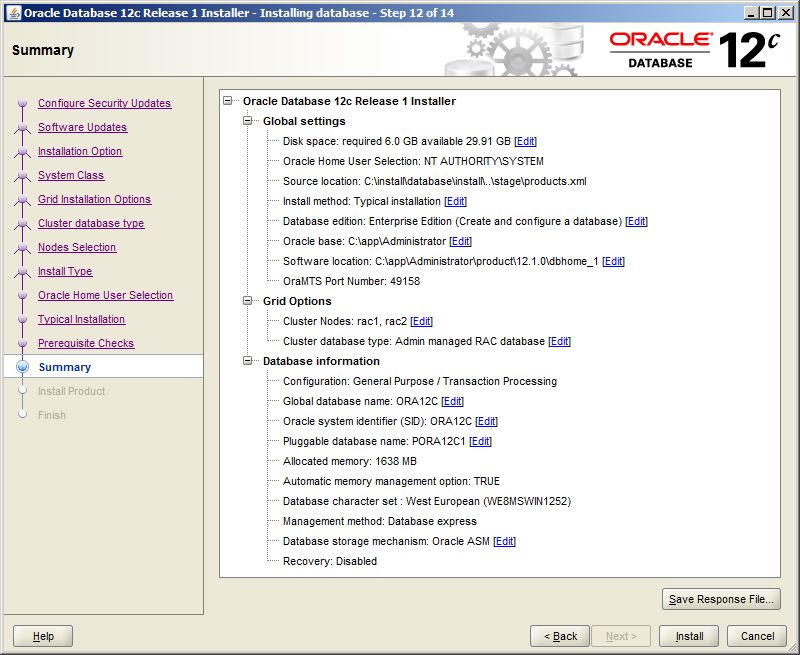Select the Allocated memory: 1638 MB row
The height and width of the screenshot is (655, 800).
pos(350,461)
